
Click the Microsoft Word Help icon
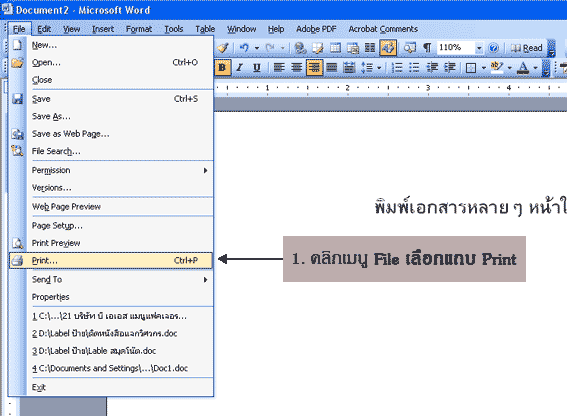point(493,47)
